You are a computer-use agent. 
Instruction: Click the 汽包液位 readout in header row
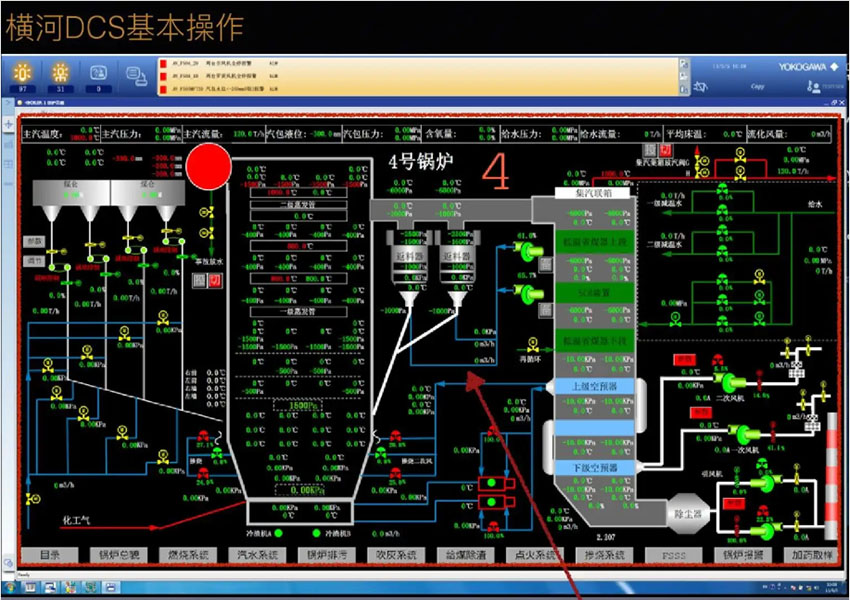click(303, 133)
